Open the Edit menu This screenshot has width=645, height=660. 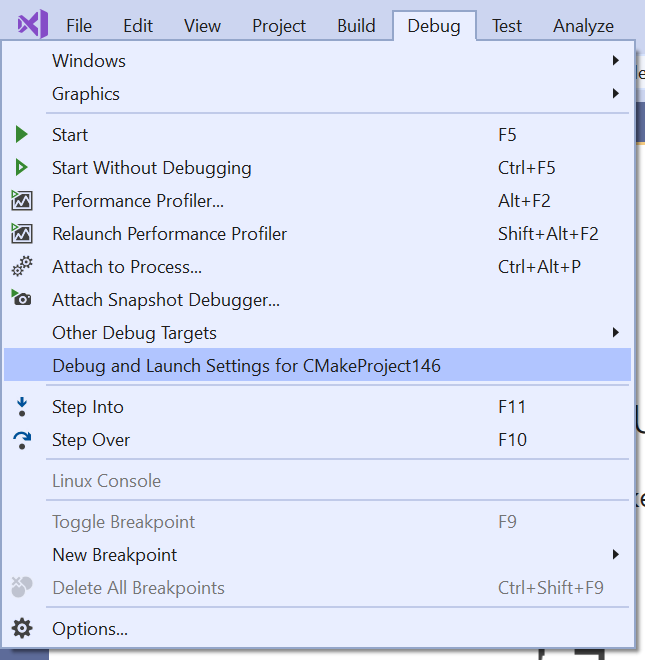[x=138, y=26]
